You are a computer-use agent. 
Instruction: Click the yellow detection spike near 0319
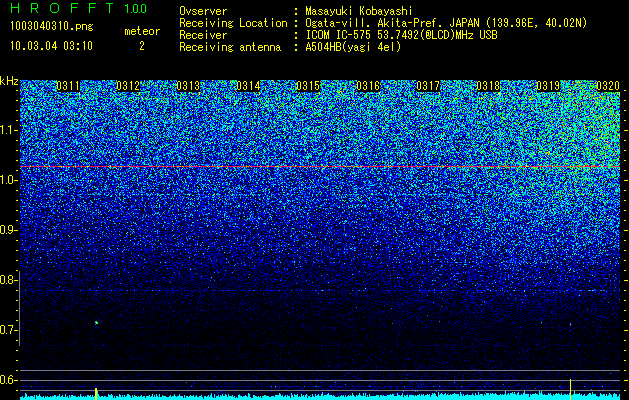pos(570,389)
